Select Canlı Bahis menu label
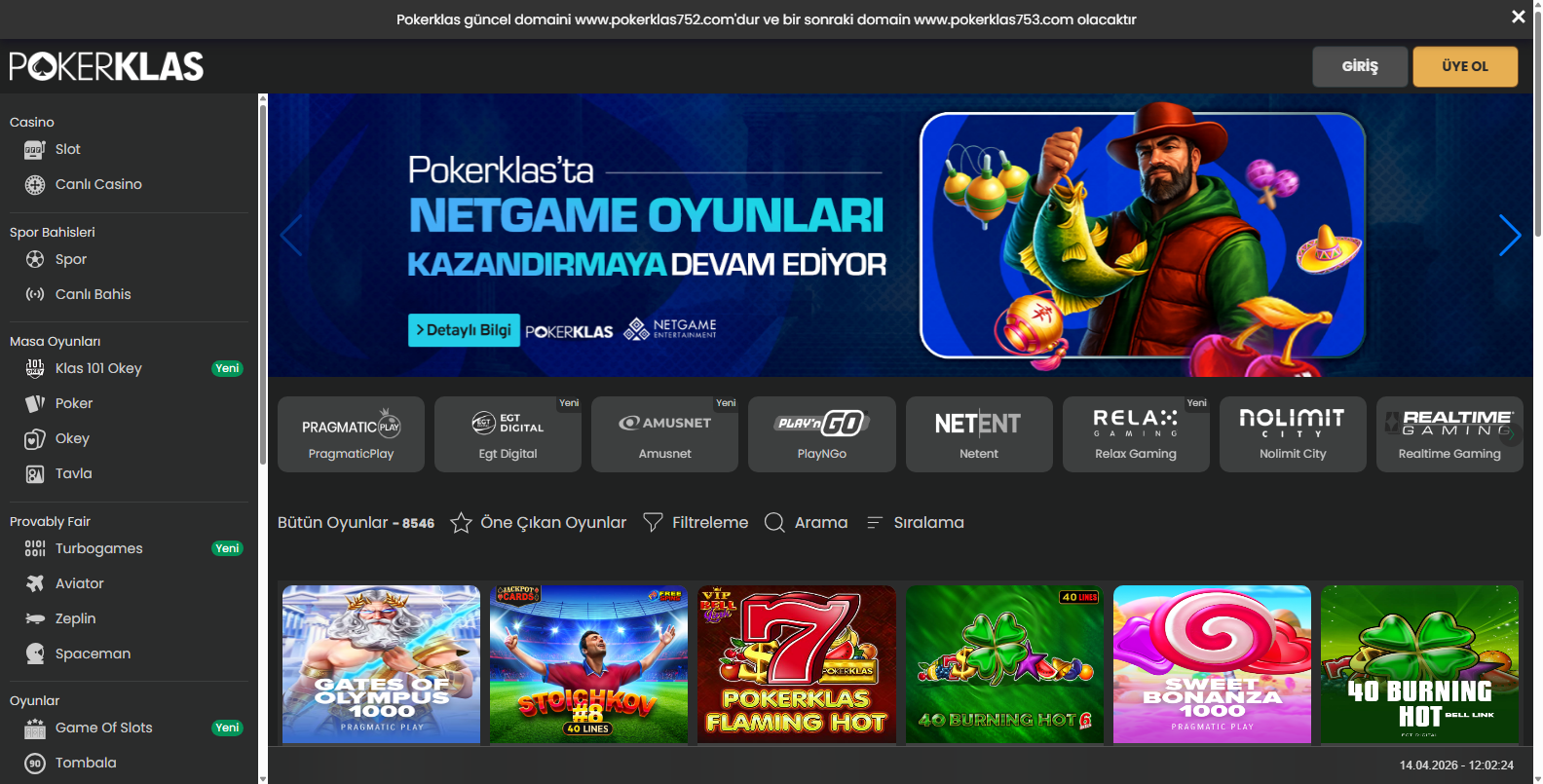1543x784 pixels. pyautogui.click(x=94, y=294)
